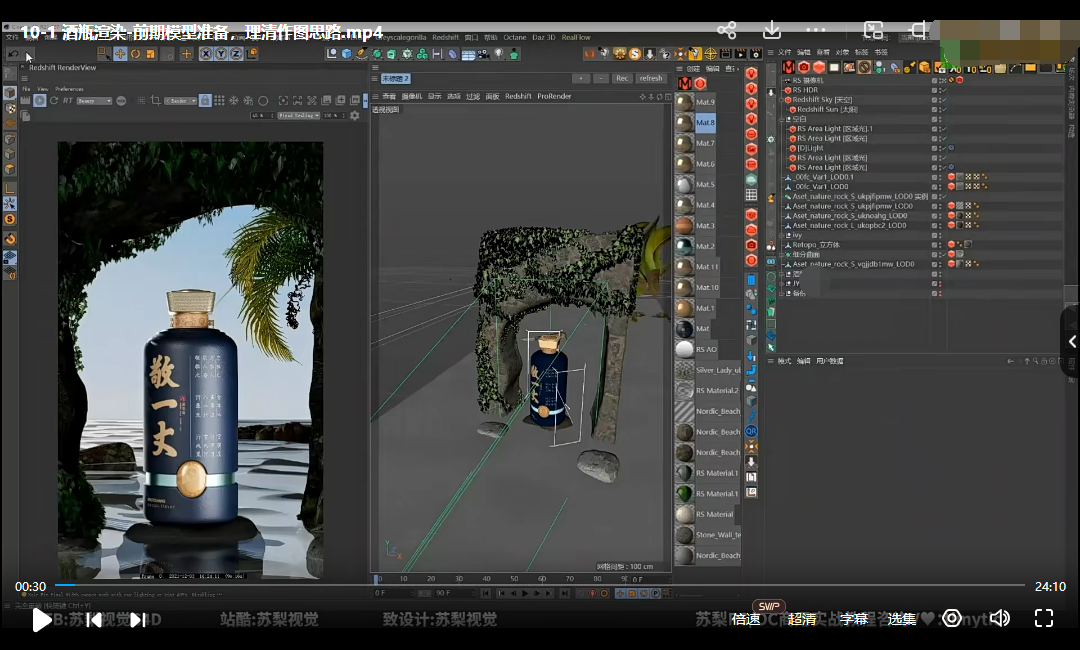This screenshot has width=1080, height=650.
Task: Click the volume speaker icon
Action: 999,618
